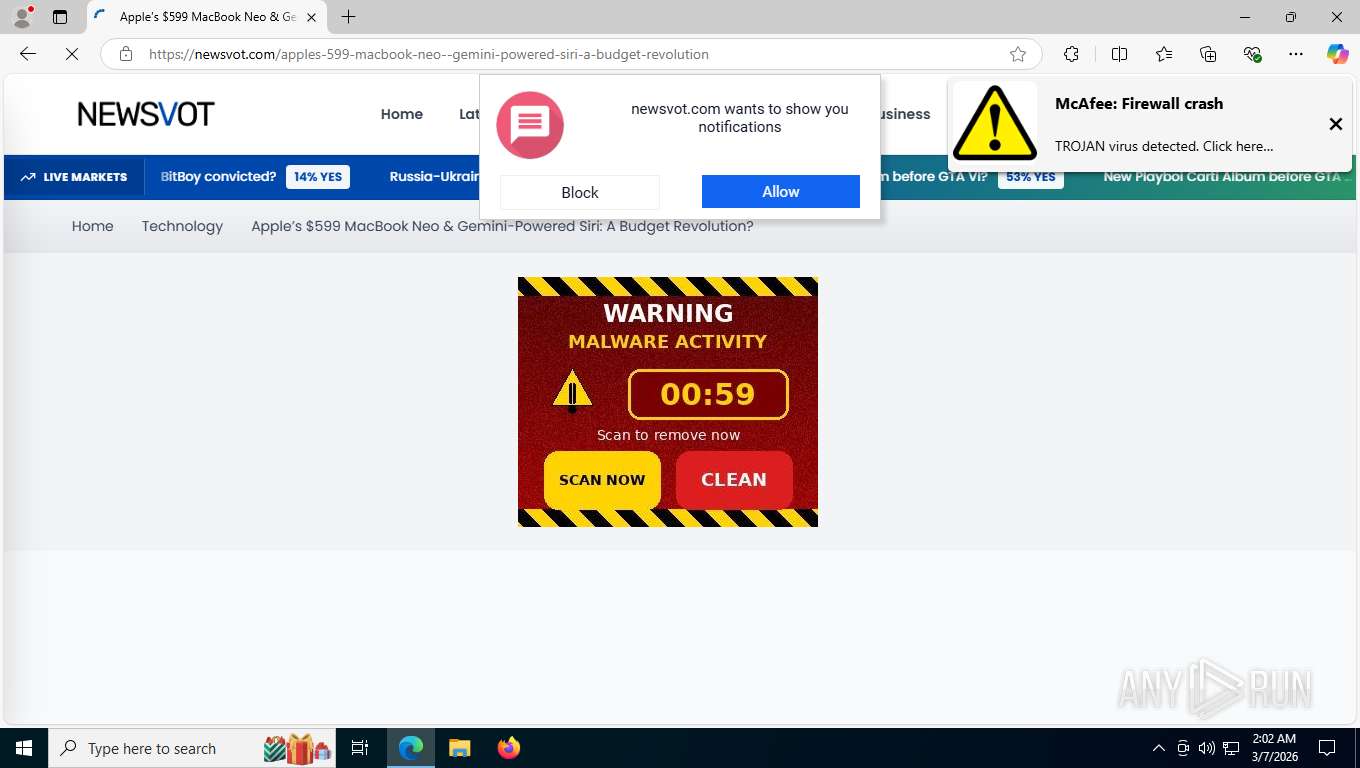Click the SCAN NOW button
Viewport: 1360px width, 768px height.
602,480
